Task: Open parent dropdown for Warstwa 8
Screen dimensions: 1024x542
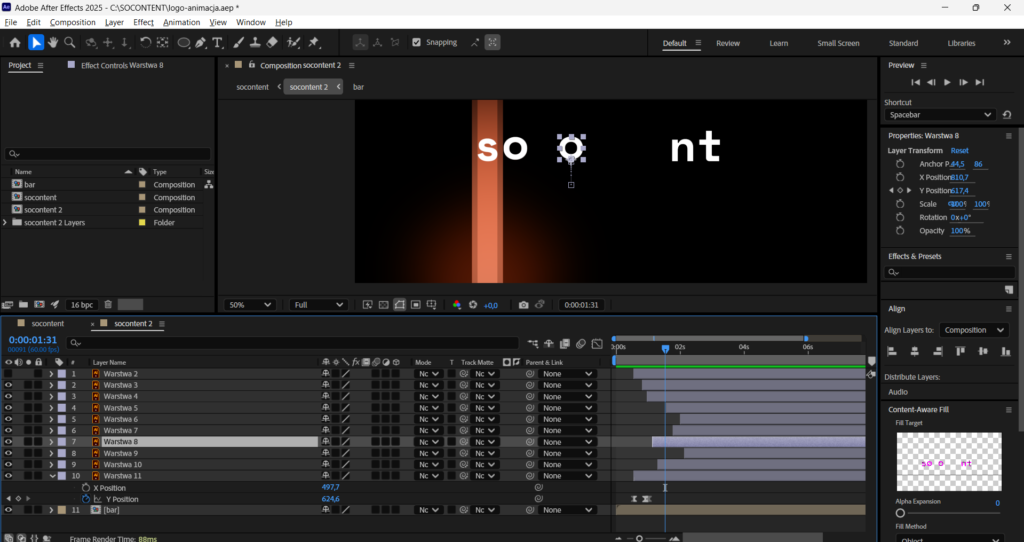Action: click(567, 442)
